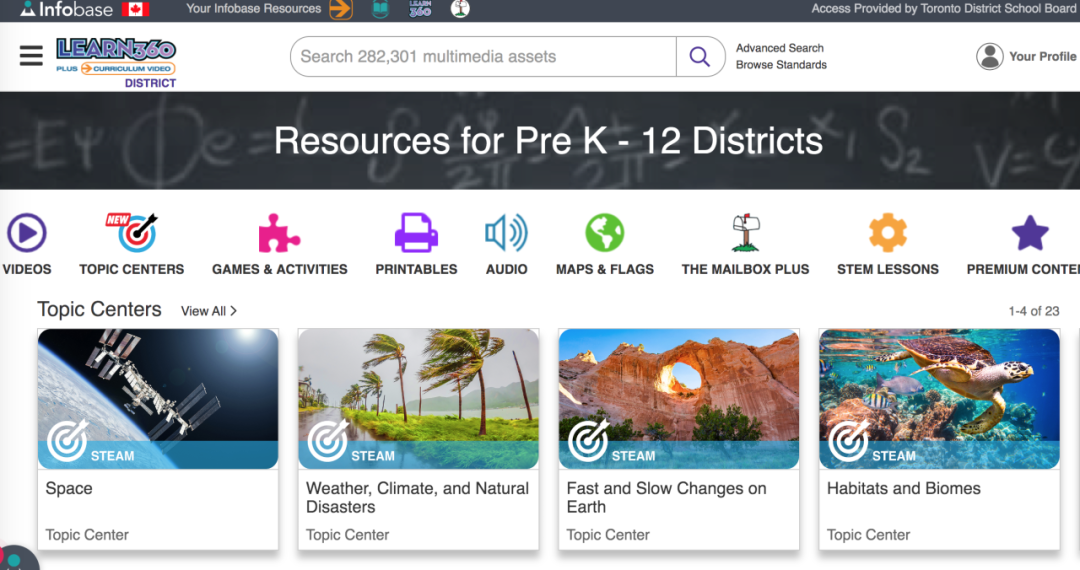Open Your Profile menu

pyautogui.click(x=1026, y=57)
